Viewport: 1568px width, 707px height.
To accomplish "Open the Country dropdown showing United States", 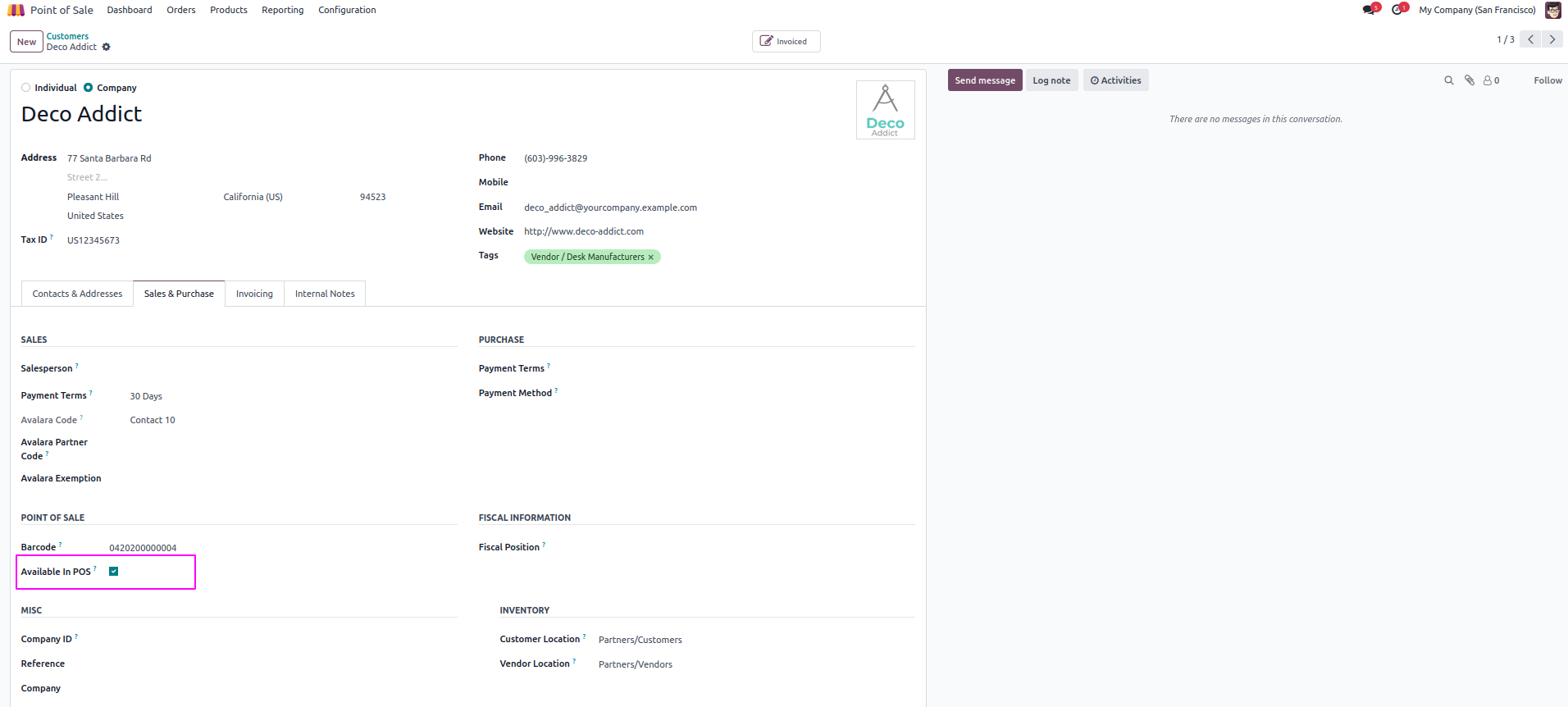I will [261, 216].
